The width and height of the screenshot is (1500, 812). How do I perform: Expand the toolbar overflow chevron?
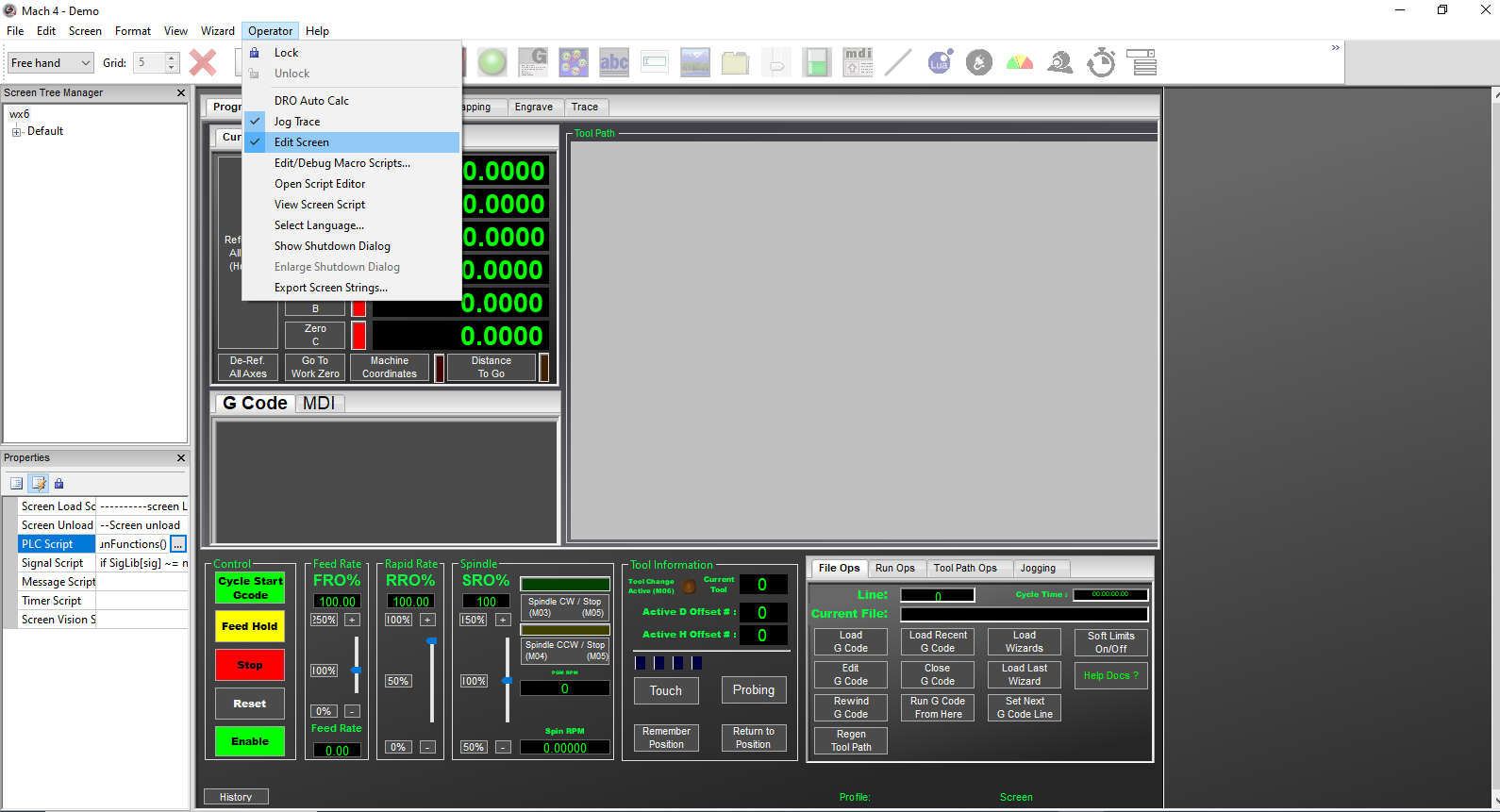[1335, 48]
